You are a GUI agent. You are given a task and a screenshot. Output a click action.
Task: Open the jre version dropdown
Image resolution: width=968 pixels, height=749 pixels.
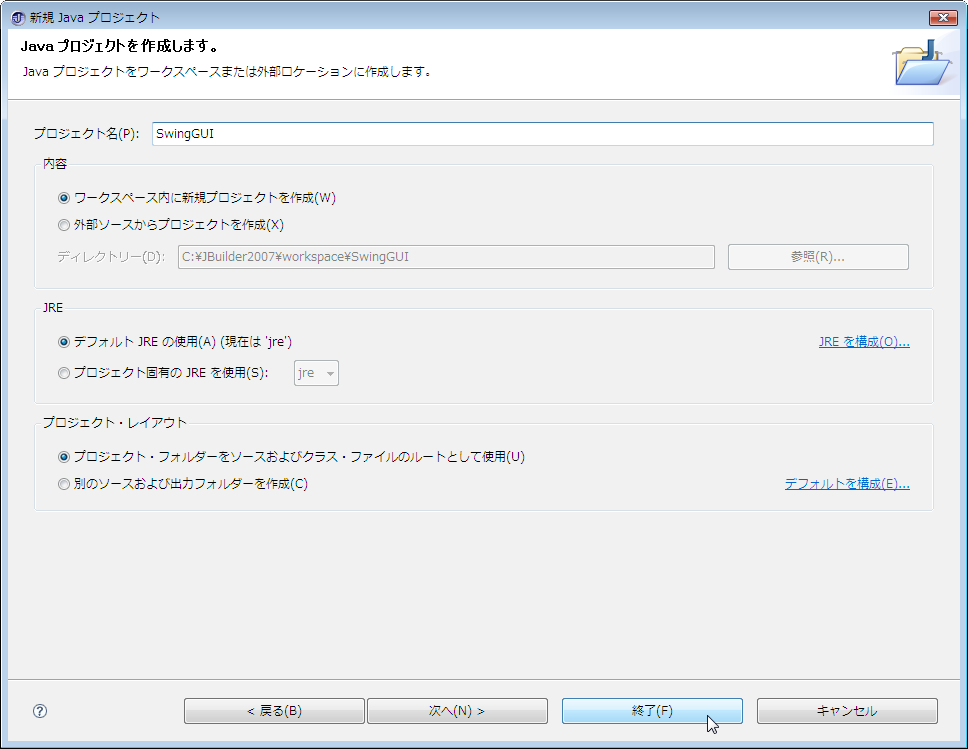pos(316,373)
